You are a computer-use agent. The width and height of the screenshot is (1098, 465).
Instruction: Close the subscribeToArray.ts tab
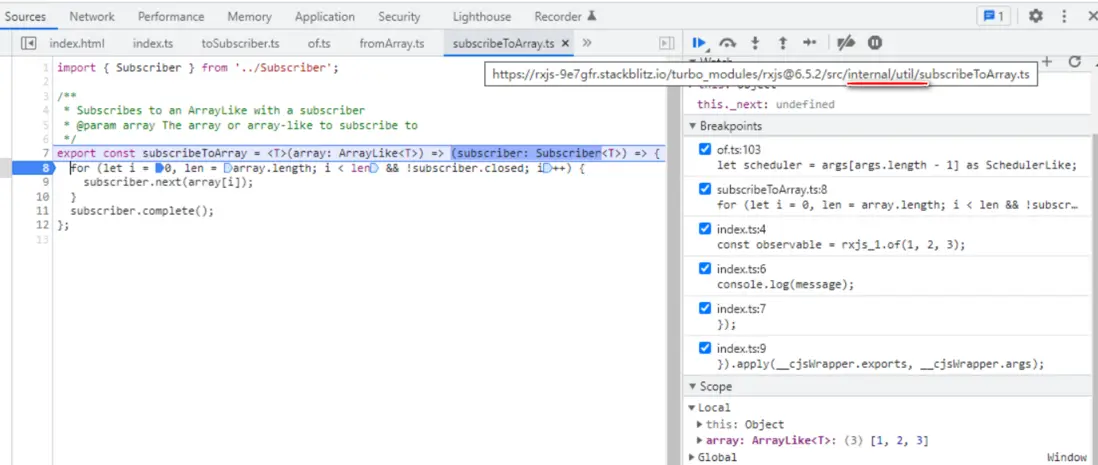[565, 43]
